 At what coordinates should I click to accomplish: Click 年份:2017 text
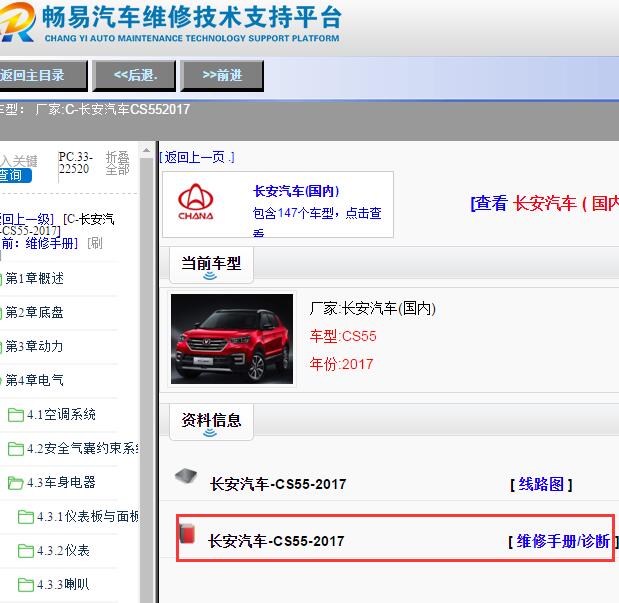coord(341,364)
